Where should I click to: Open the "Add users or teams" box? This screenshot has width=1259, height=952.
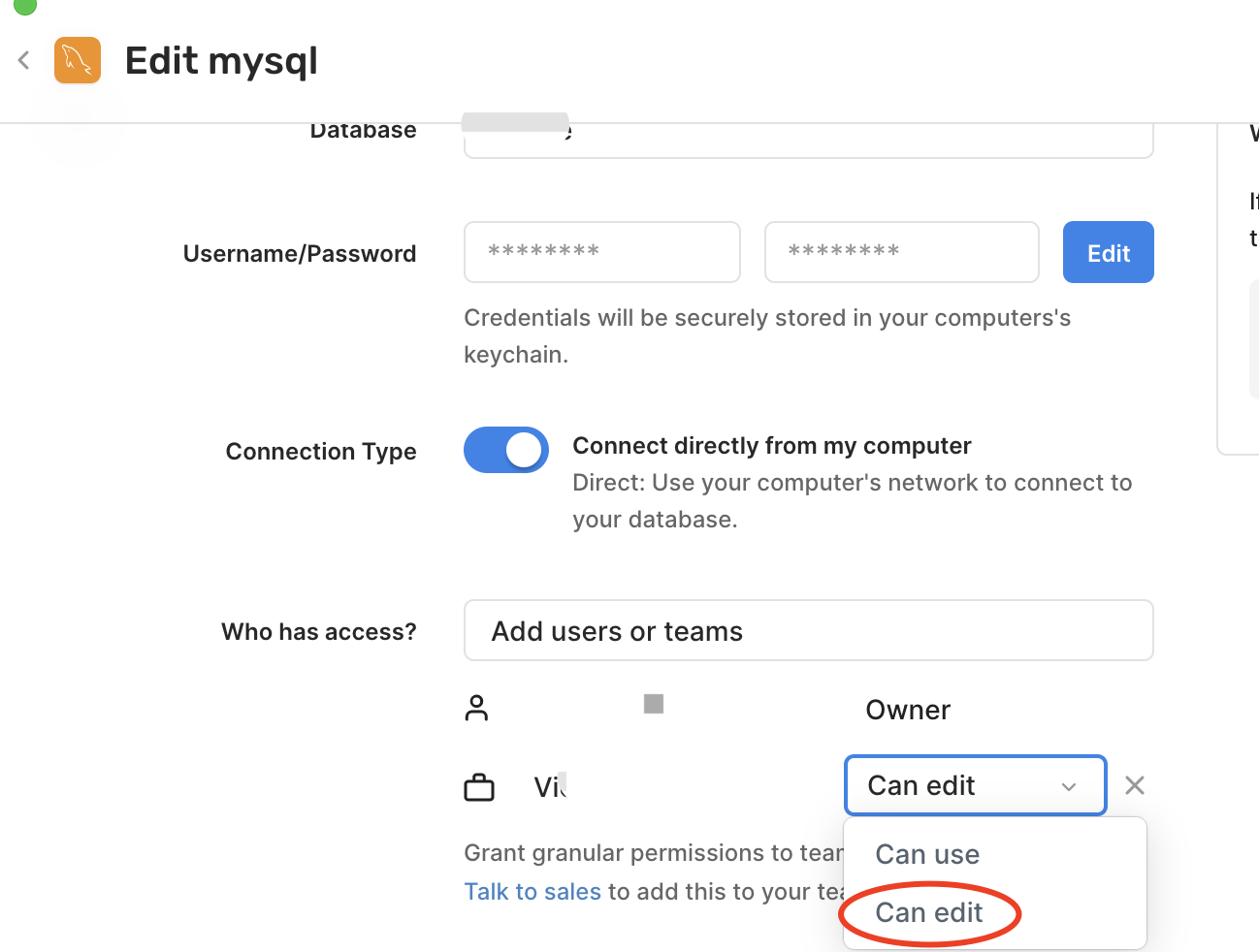(x=808, y=631)
